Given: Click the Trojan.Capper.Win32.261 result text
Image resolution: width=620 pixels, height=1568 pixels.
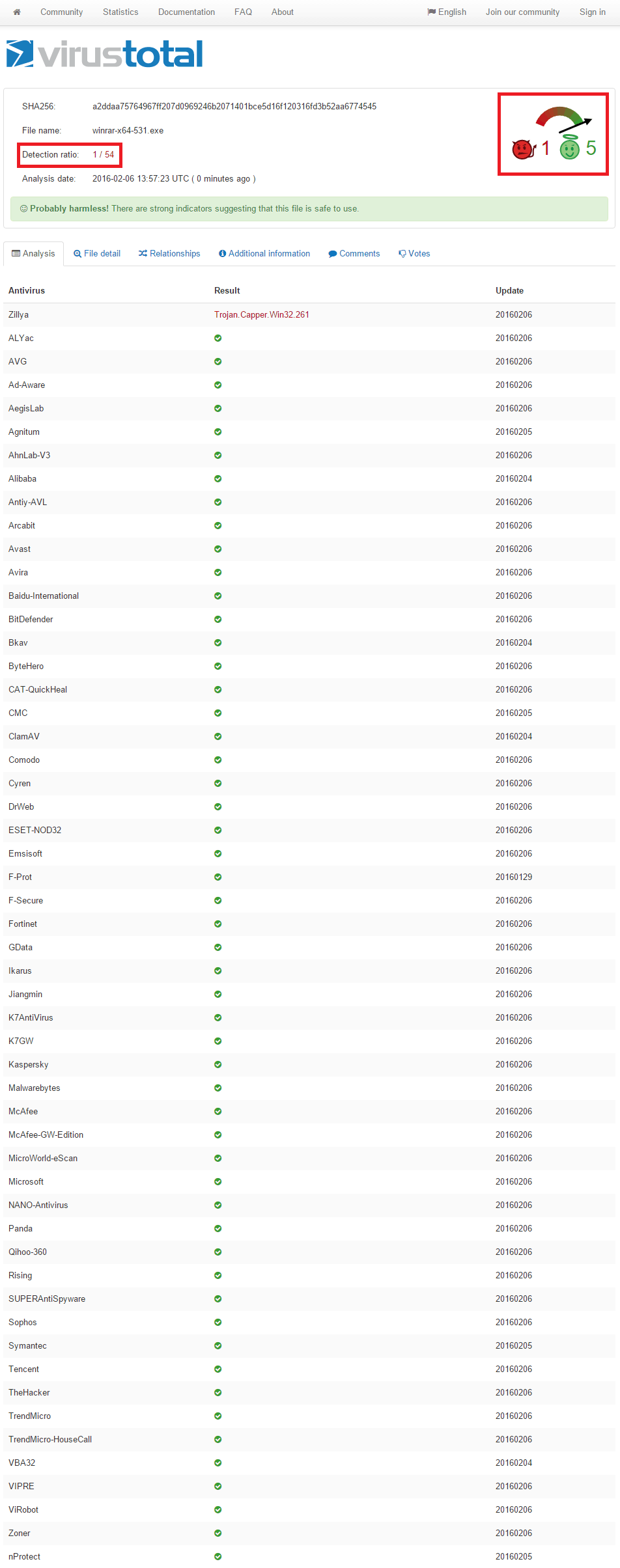Looking at the screenshot, I should pos(262,314).
